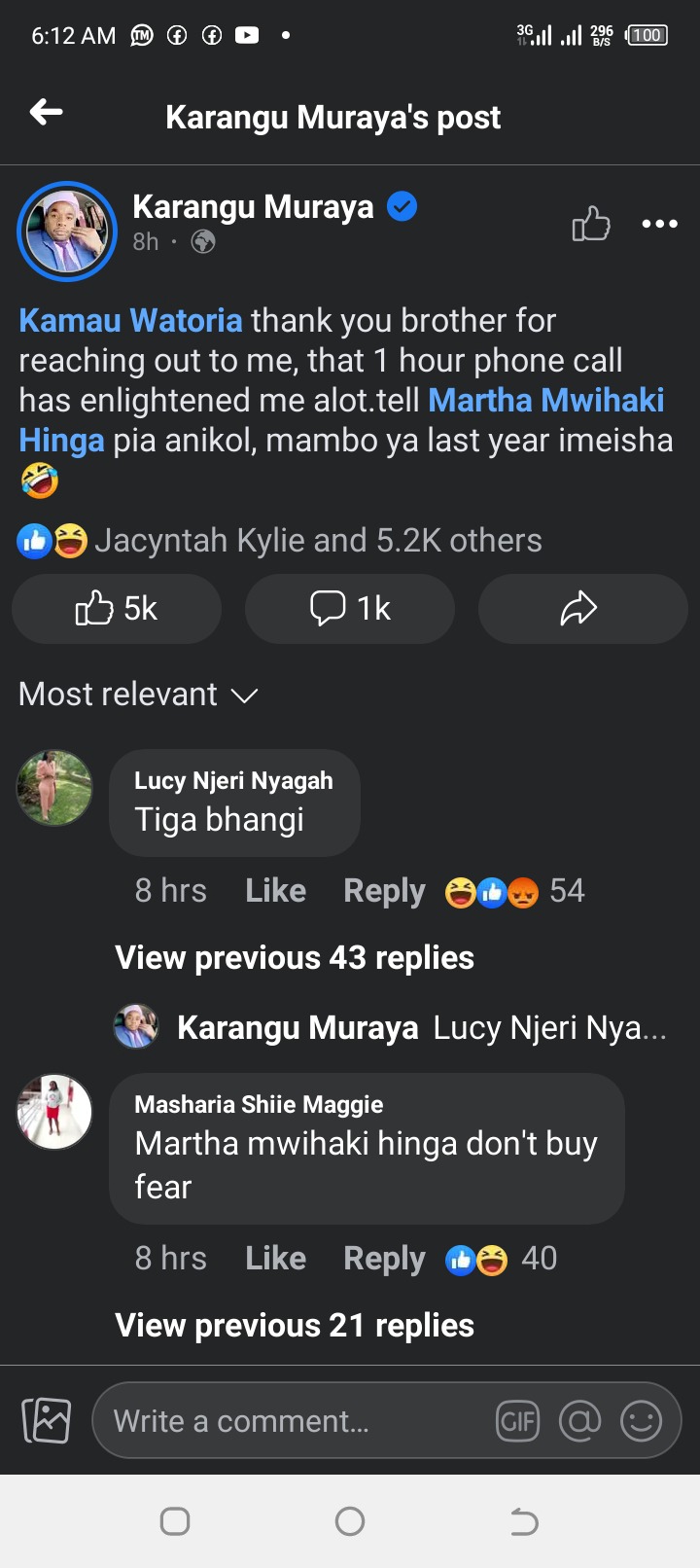The image size is (700, 1568).
Task: Share the post using arrow button
Action: click(581, 609)
